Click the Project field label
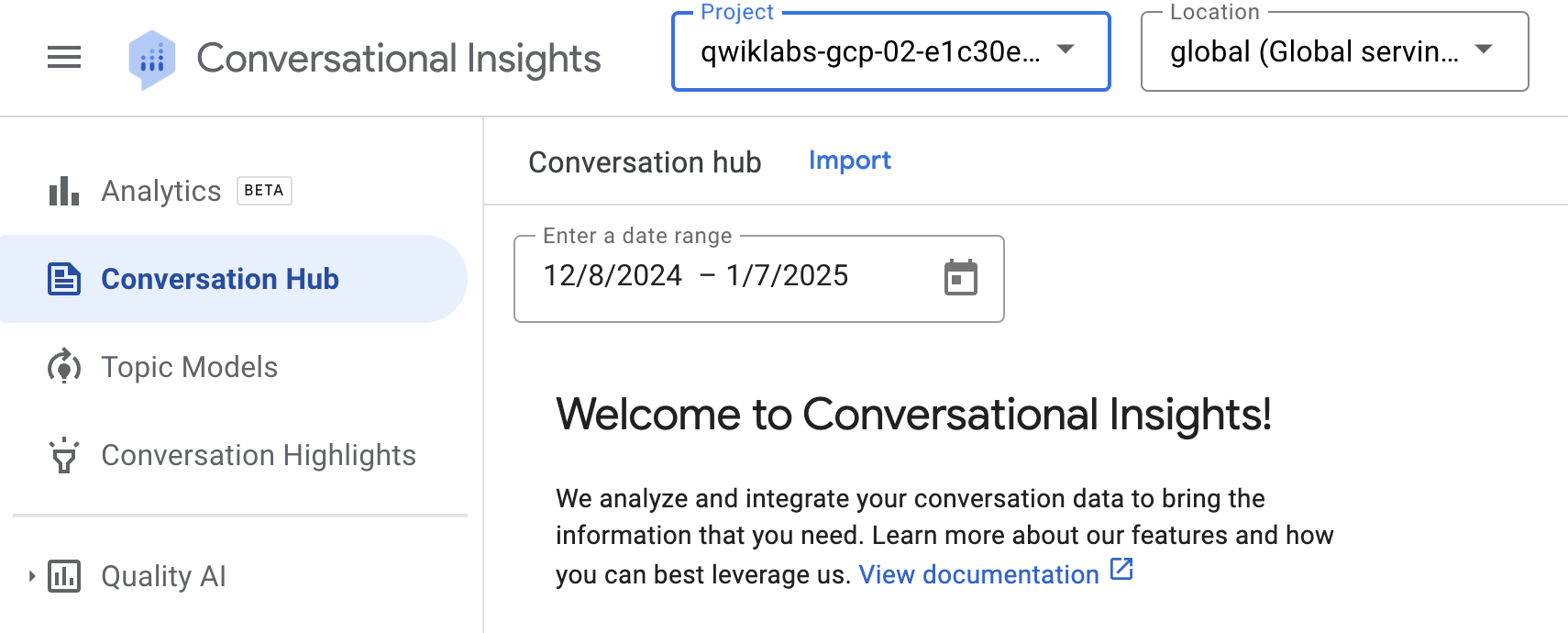This screenshot has height=633, width=1568. 737,12
